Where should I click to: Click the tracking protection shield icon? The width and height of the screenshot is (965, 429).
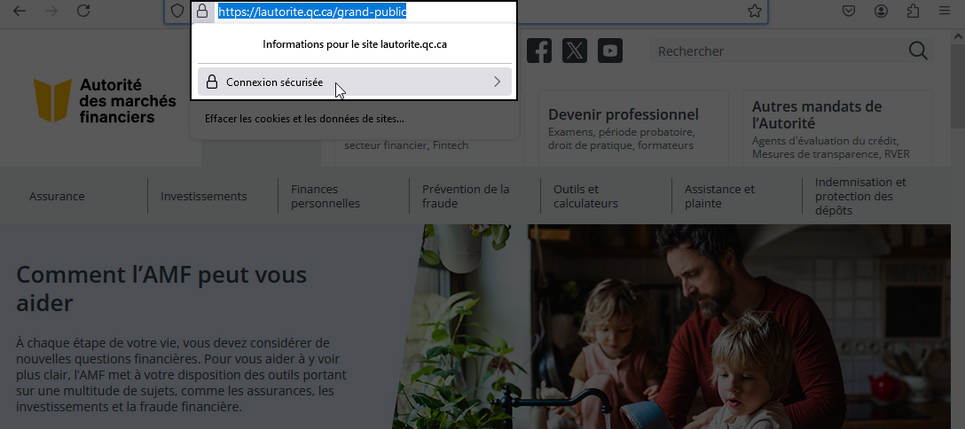(177, 11)
